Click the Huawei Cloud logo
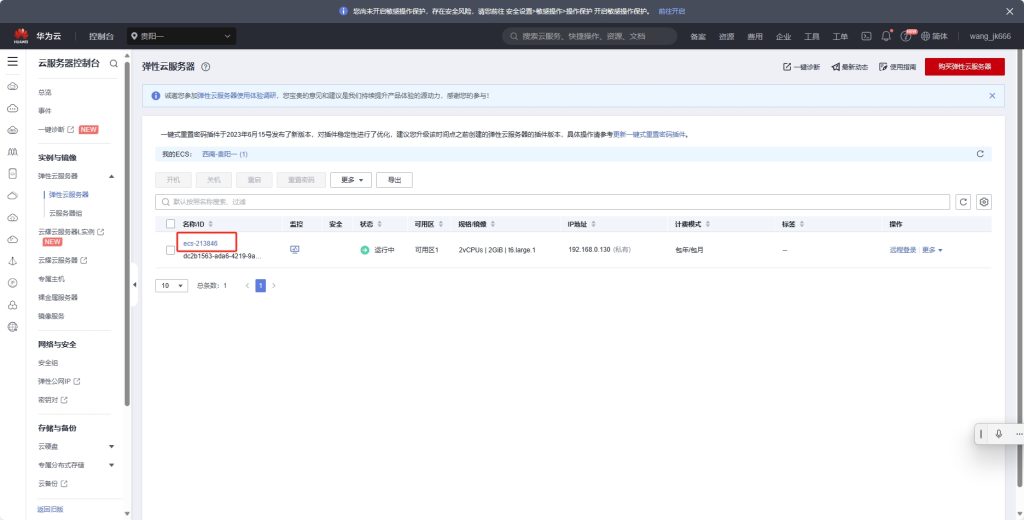Screen dimensions: 1024x520 (21, 36)
